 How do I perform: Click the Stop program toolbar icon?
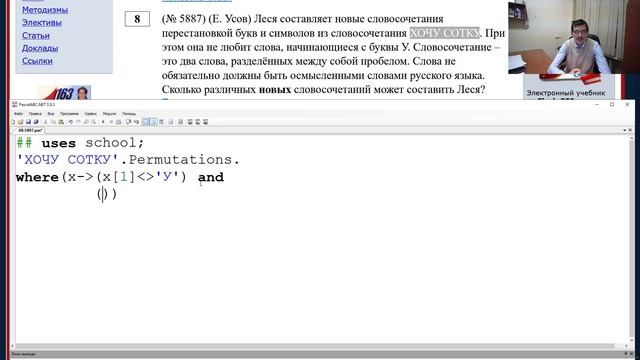tap(111, 122)
